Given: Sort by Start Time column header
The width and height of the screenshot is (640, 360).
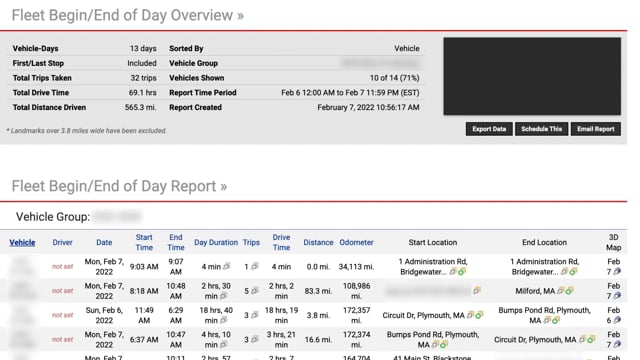Looking at the screenshot, I should [144, 242].
